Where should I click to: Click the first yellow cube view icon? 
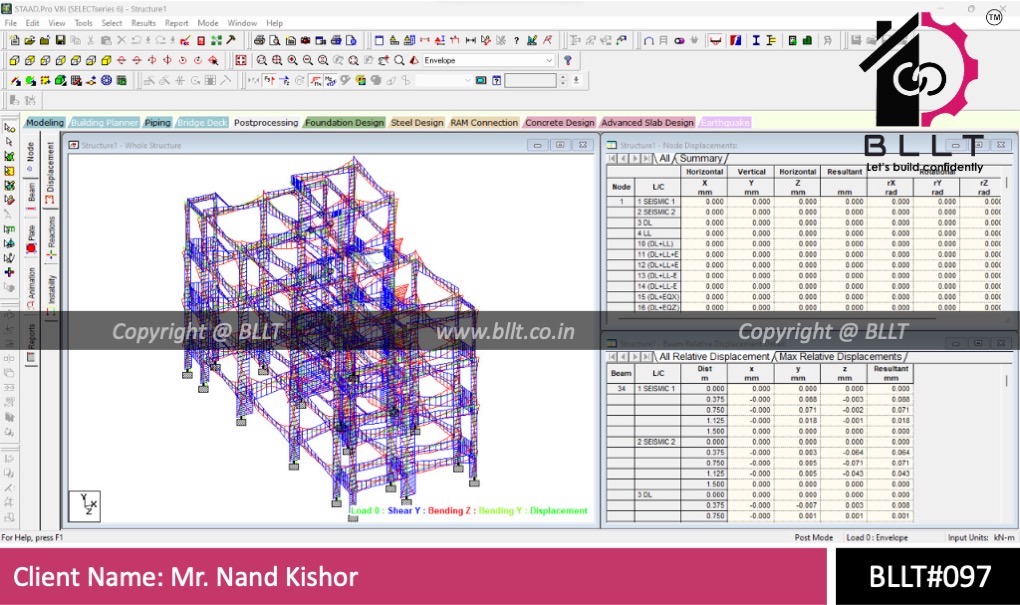pos(14,60)
